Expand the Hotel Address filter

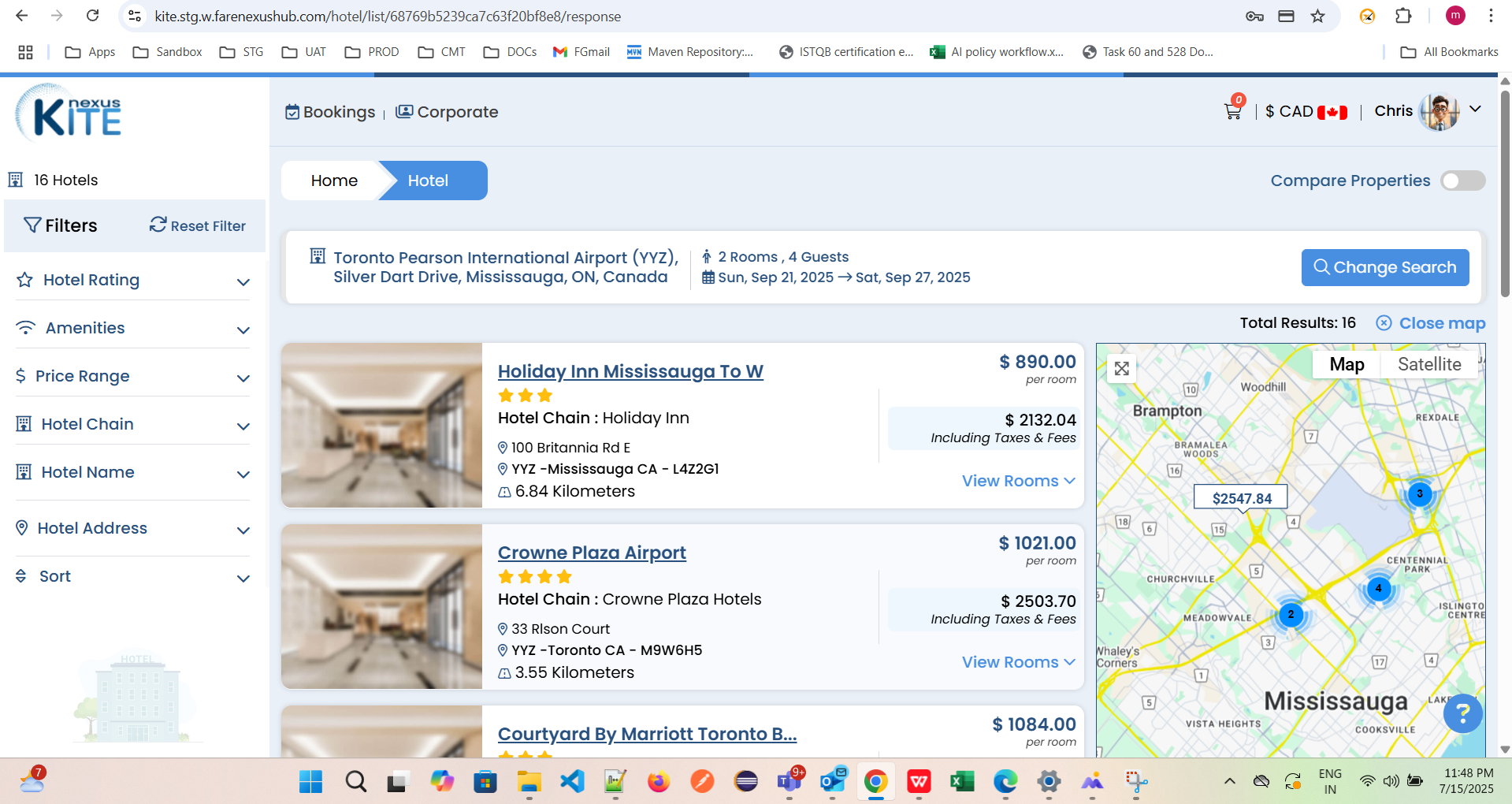tap(133, 529)
